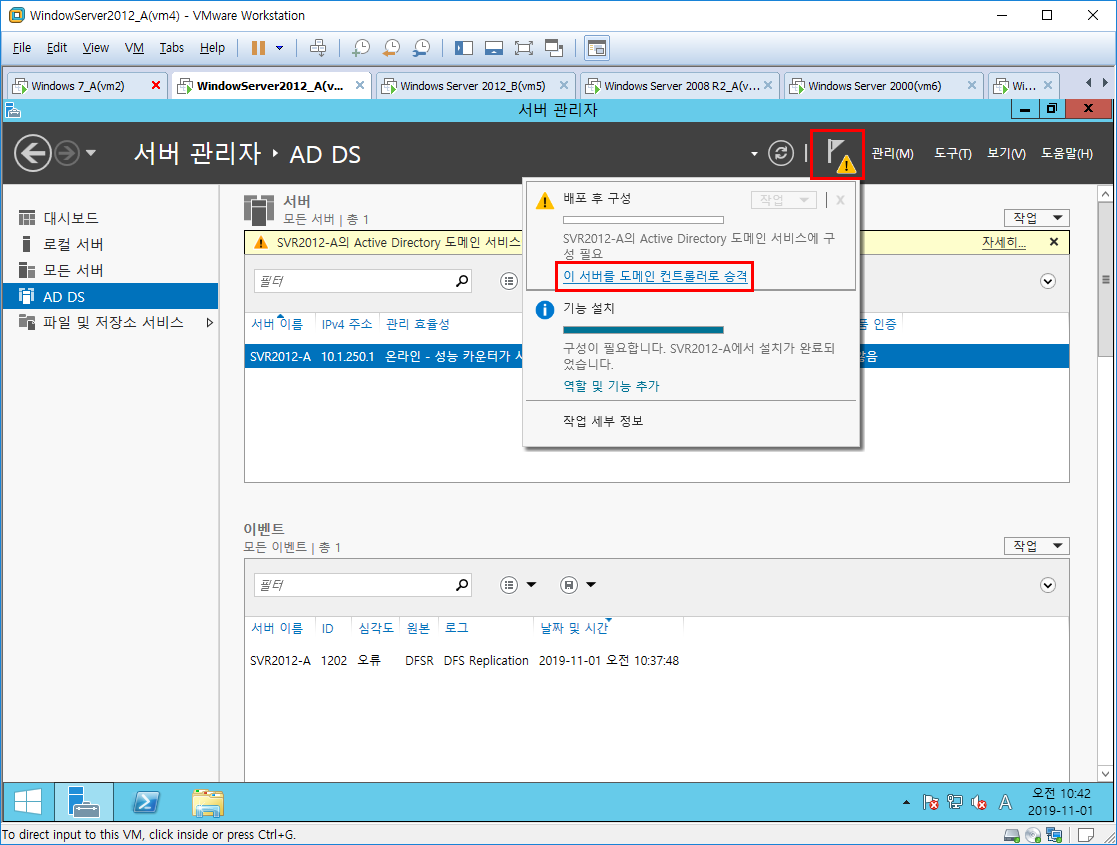Image resolution: width=1117 pixels, height=845 pixels.
Task: Expand 이벤트 section chevron
Action: pyautogui.click(x=1048, y=585)
